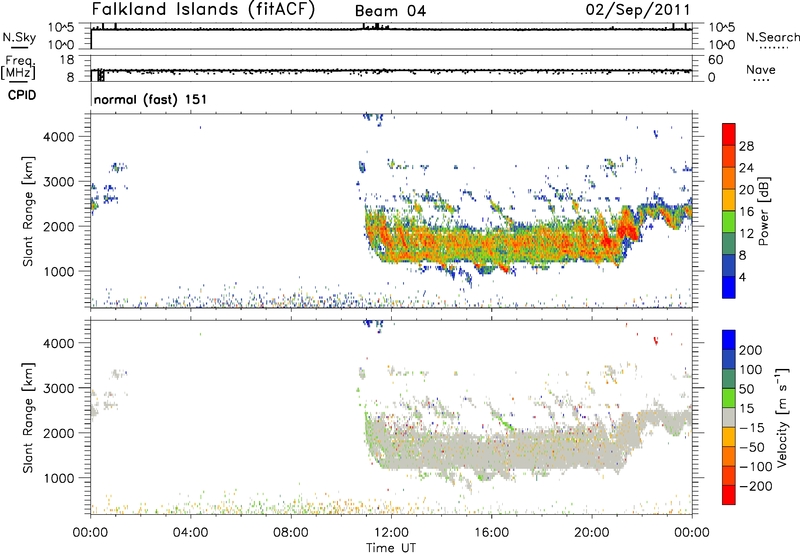Click the '12:00' time axis label
Screen dimensions: 800x554
click(x=391, y=533)
